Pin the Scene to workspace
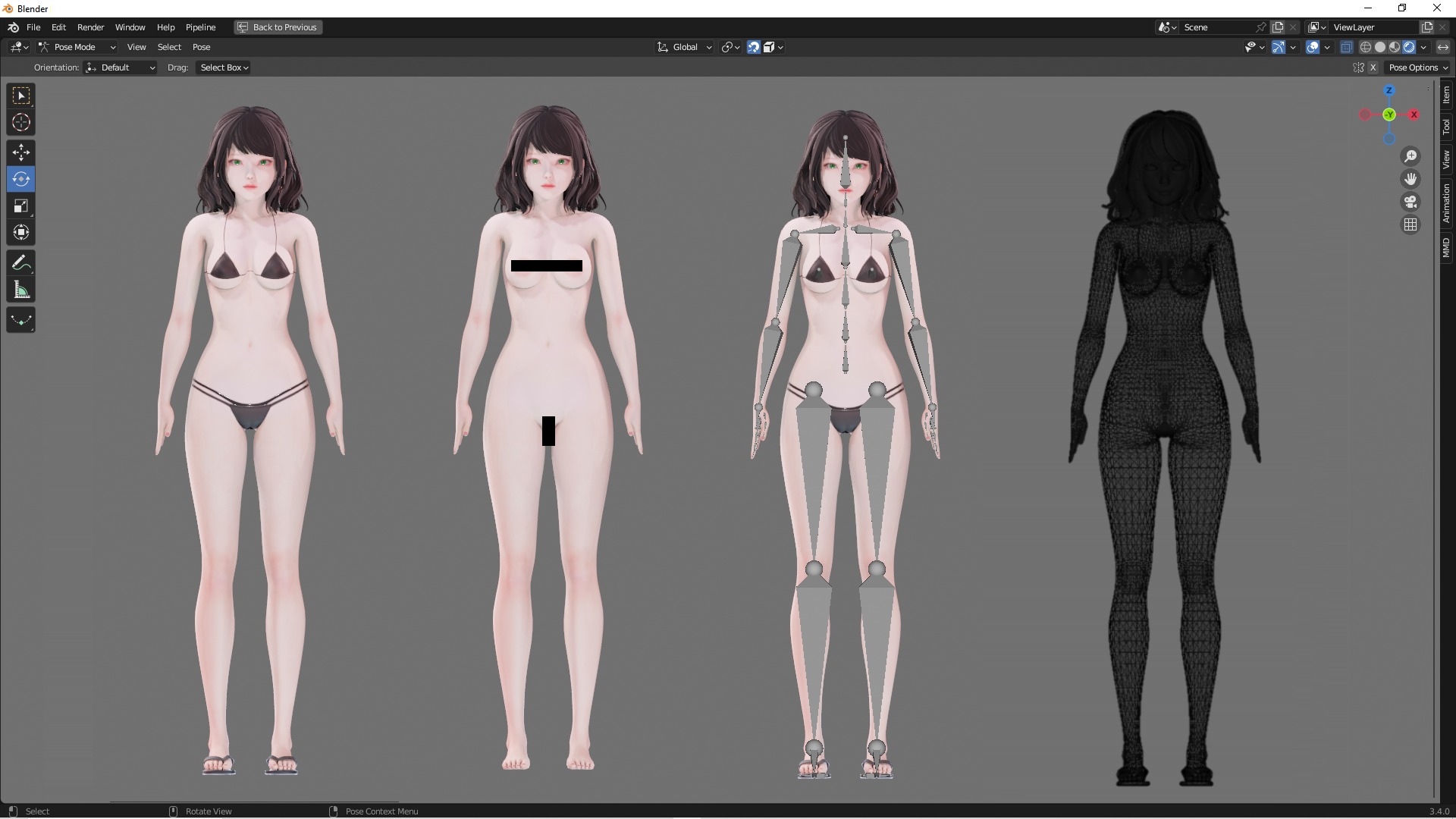 pos(1261,27)
